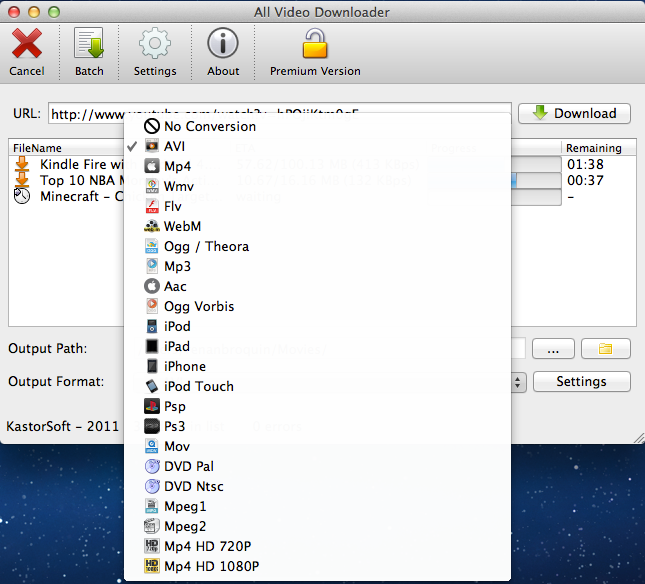The width and height of the screenshot is (645, 584).
Task: Click the Aac apple icon
Action: coord(152,286)
